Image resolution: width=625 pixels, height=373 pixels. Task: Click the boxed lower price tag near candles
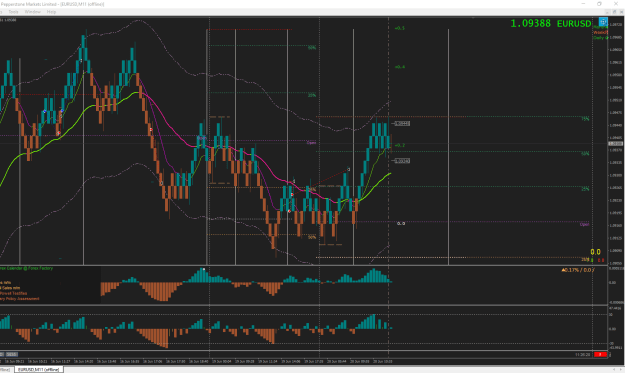[402, 161]
